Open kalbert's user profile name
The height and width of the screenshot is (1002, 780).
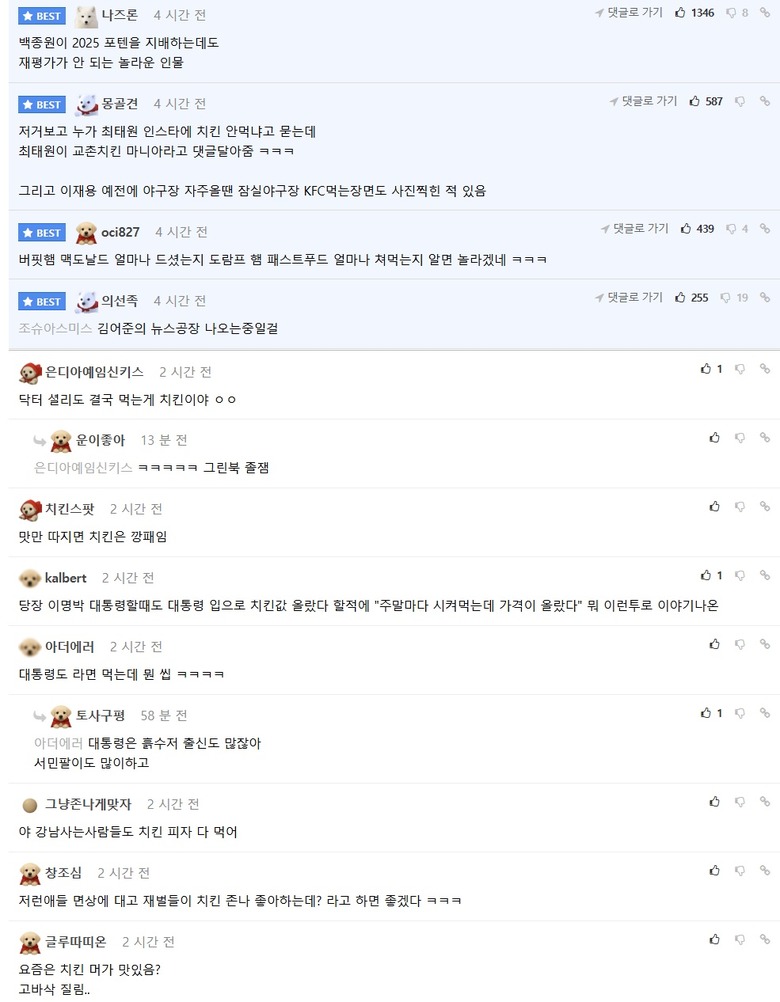coord(66,578)
